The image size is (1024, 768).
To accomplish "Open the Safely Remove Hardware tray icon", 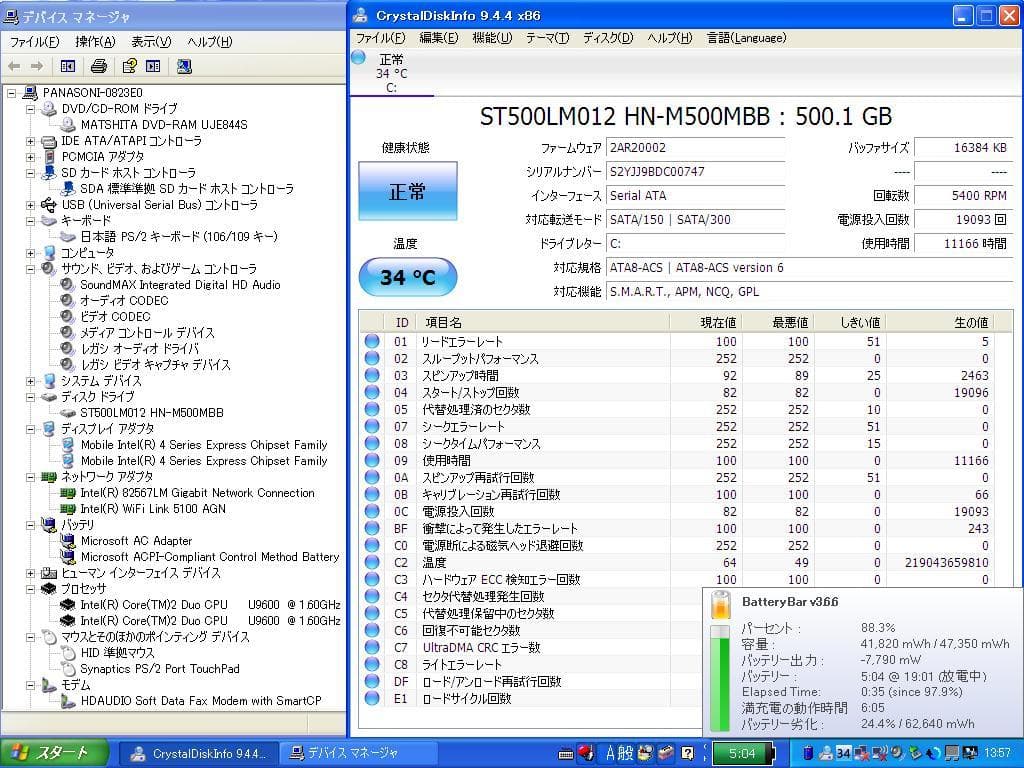I will click(x=913, y=754).
